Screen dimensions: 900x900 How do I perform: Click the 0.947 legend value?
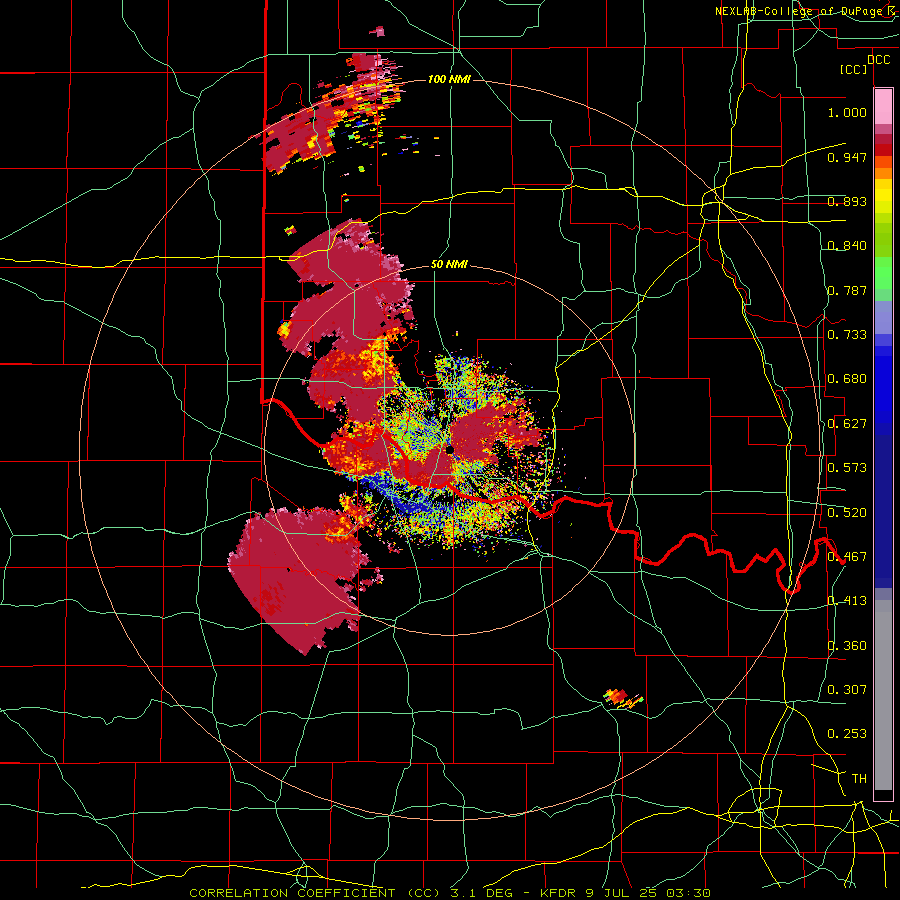[x=847, y=157]
